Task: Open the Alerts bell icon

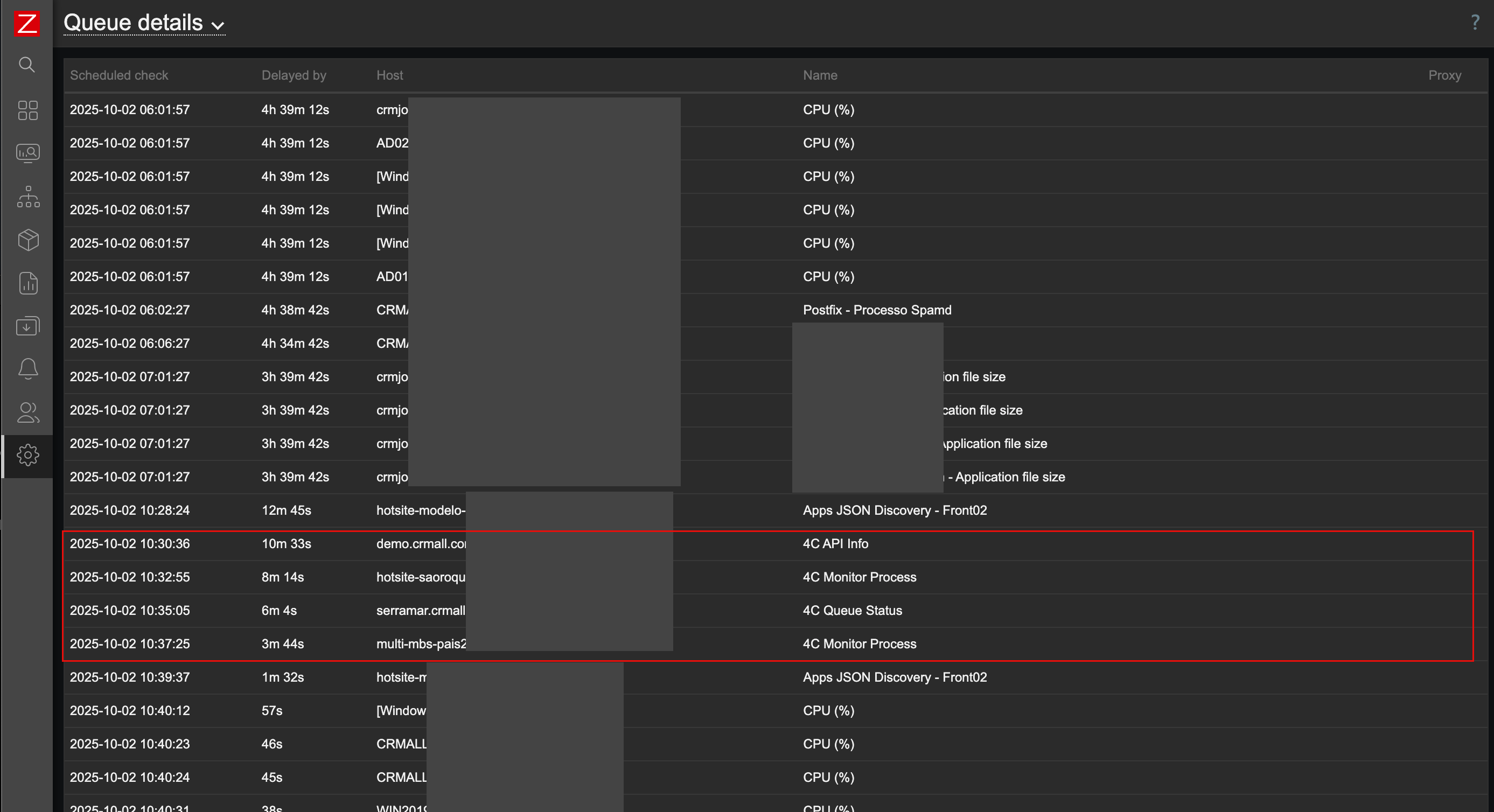Action: [x=27, y=369]
